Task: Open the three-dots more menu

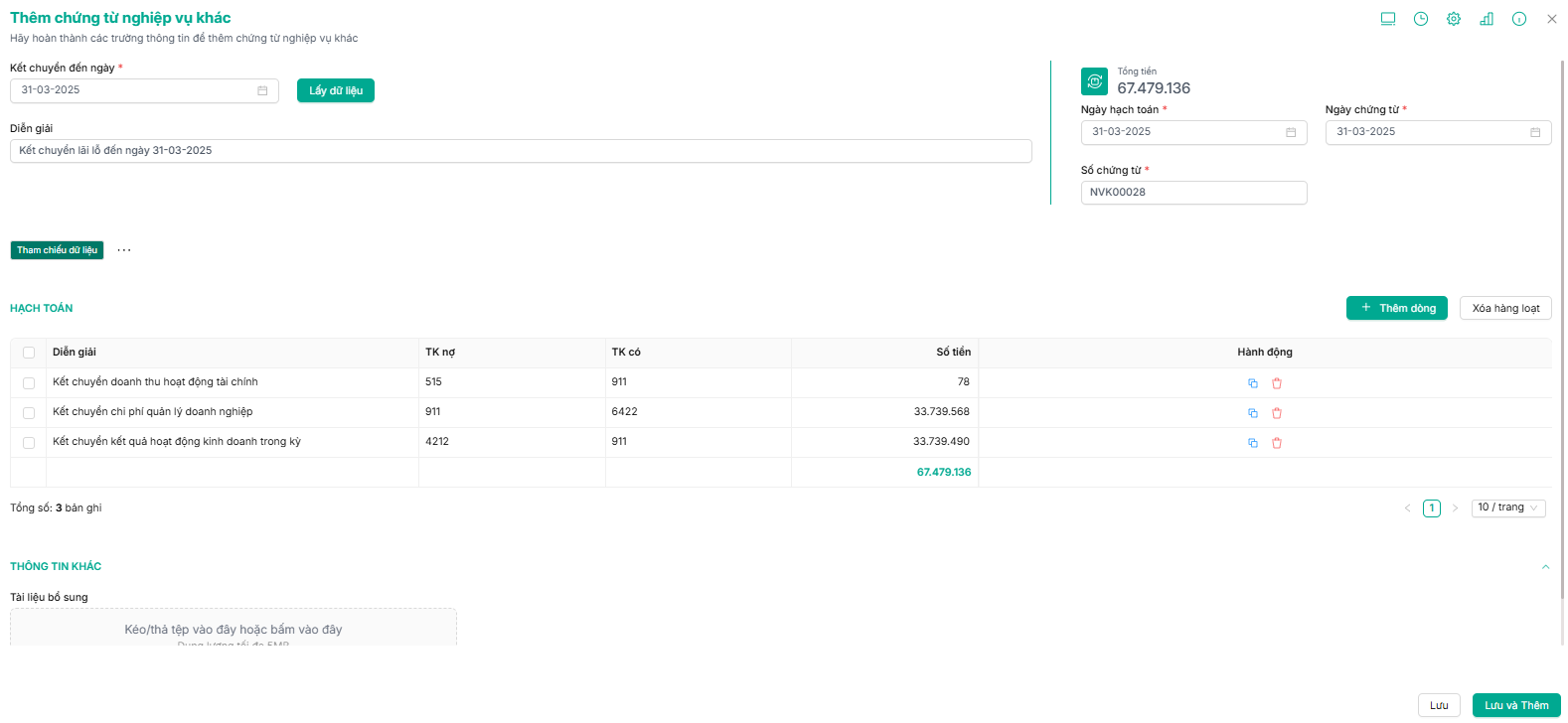Action: [124, 250]
